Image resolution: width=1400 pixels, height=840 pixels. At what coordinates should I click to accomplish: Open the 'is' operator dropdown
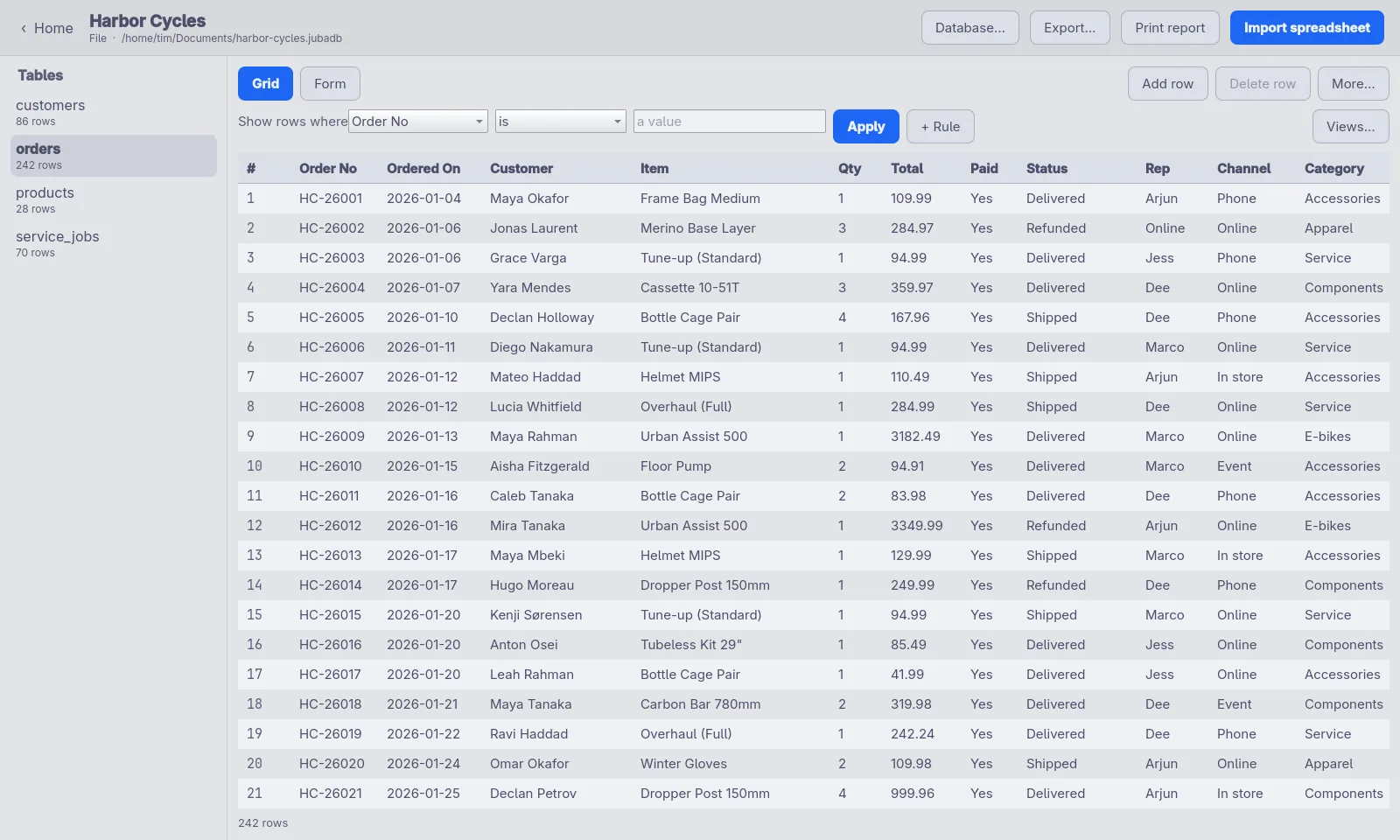click(561, 122)
